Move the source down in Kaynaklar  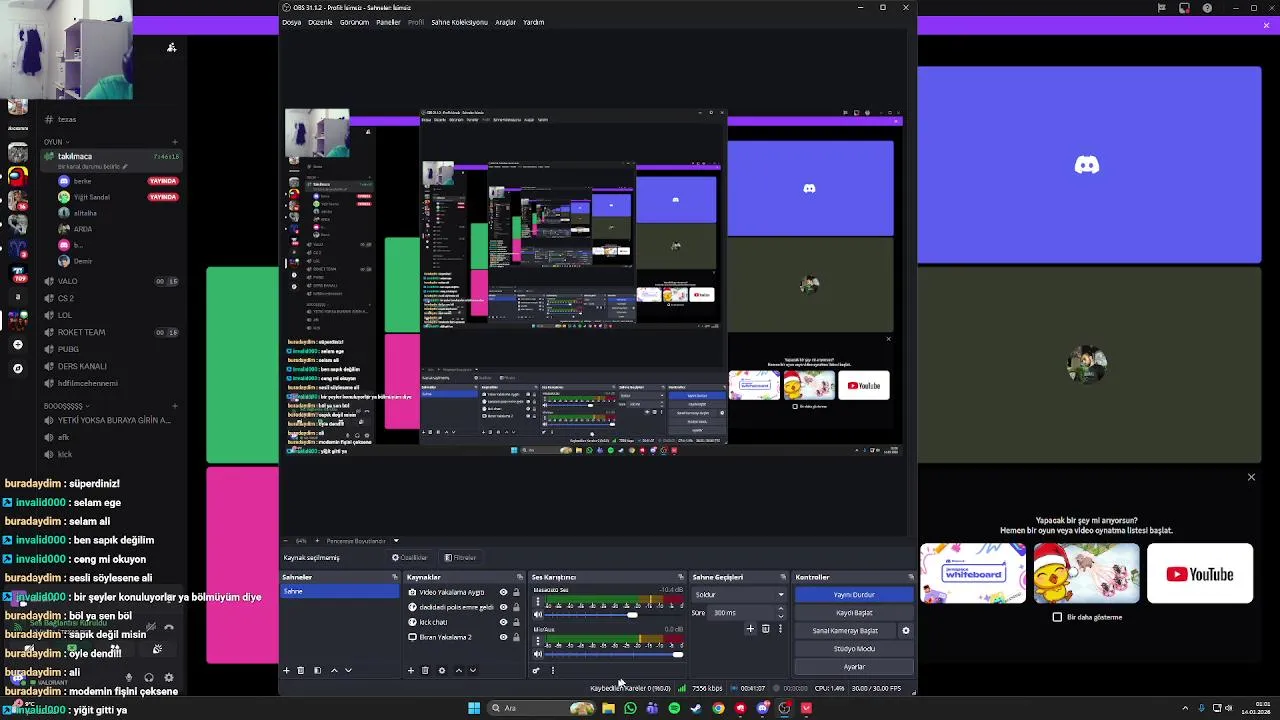click(473, 670)
